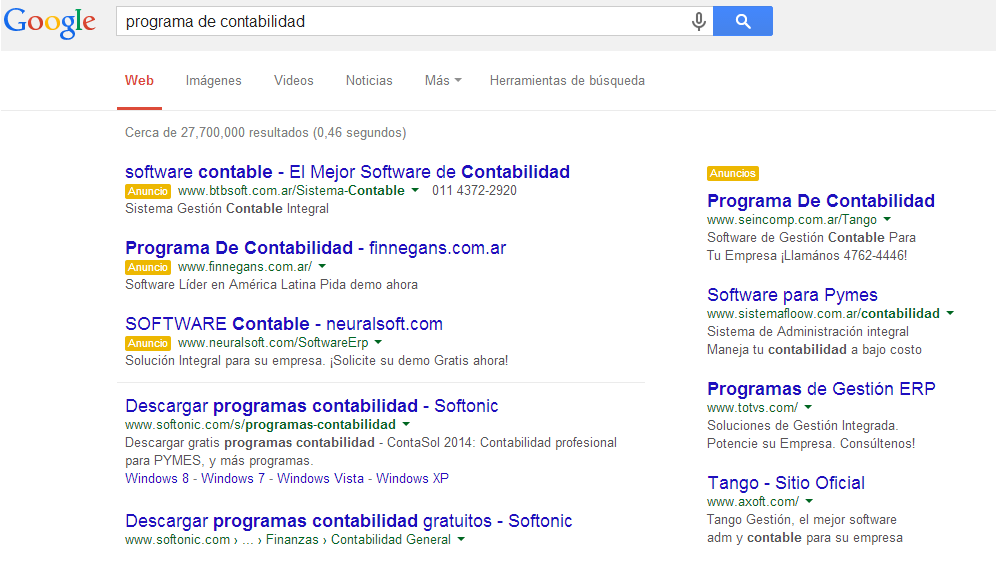
Task: Expand arrow next to seincomp.com.ar/Tango URL
Action: tap(887, 219)
